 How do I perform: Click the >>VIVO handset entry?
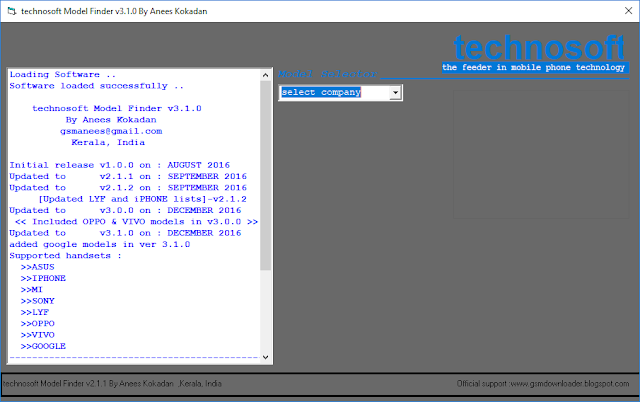coord(38,335)
